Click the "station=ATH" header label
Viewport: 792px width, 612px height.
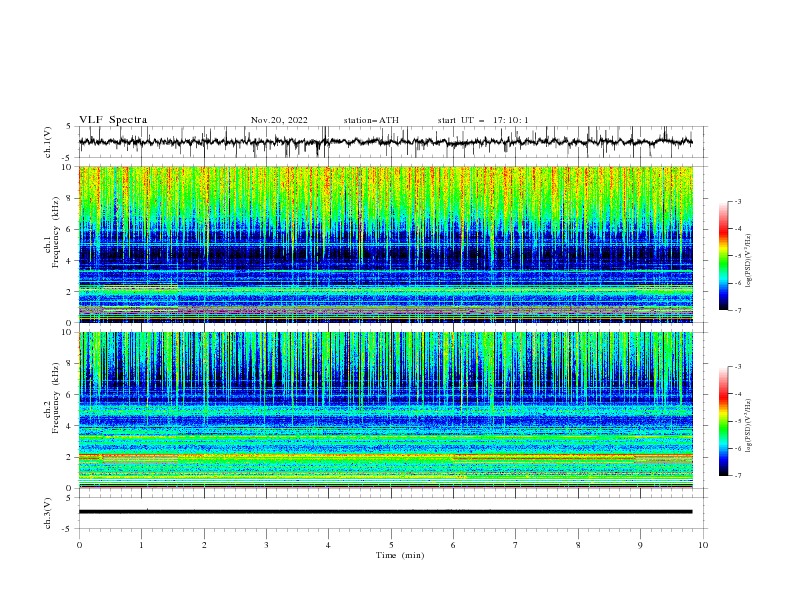371,120
